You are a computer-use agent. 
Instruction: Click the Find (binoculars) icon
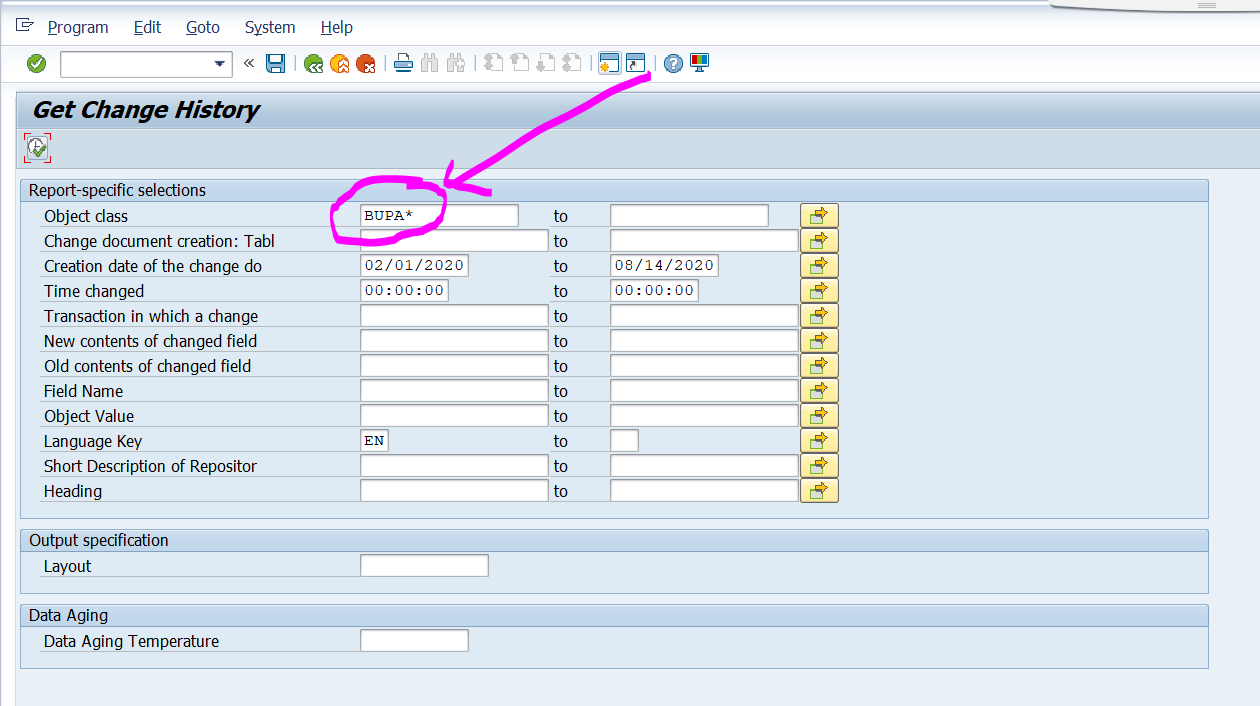click(429, 63)
